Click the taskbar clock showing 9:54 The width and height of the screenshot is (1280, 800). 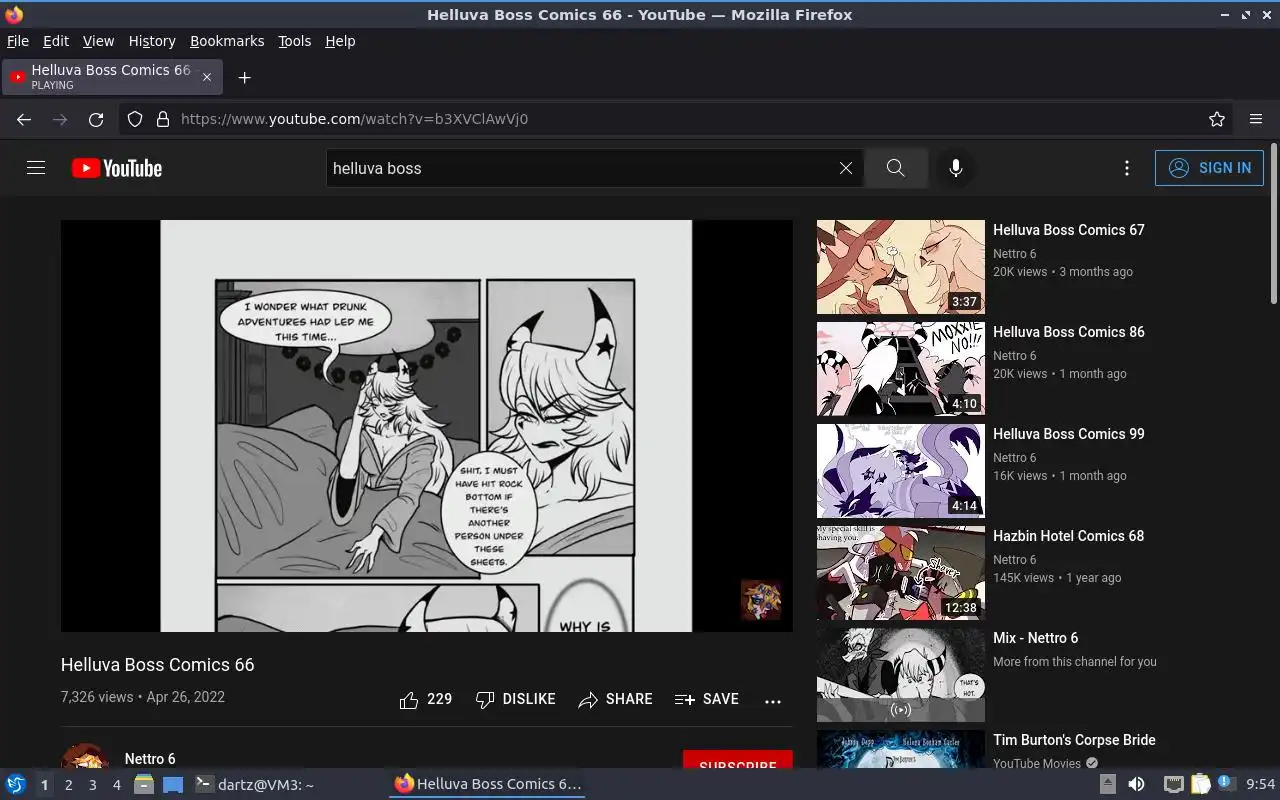coord(1260,785)
